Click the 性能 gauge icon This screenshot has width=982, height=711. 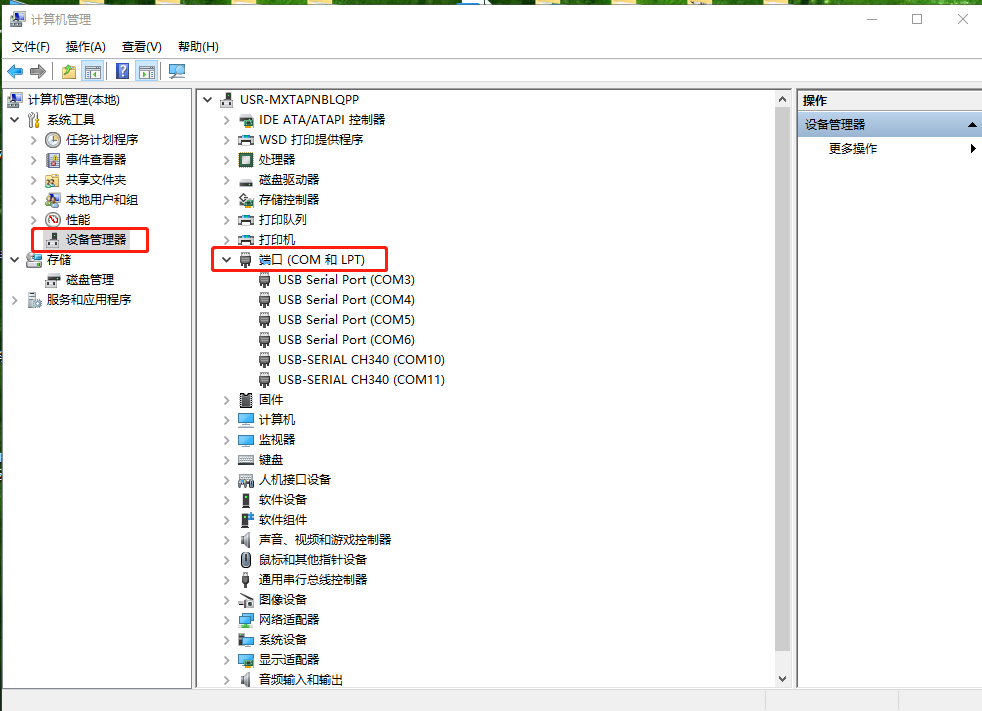pyautogui.click(x=53, y=220)
